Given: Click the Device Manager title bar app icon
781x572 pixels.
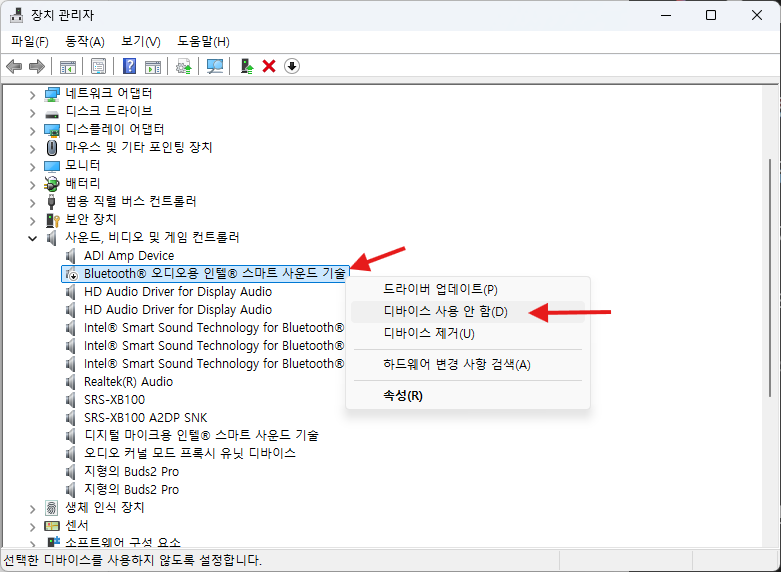Looking at the screenshot, I should [x=16, y=15].
